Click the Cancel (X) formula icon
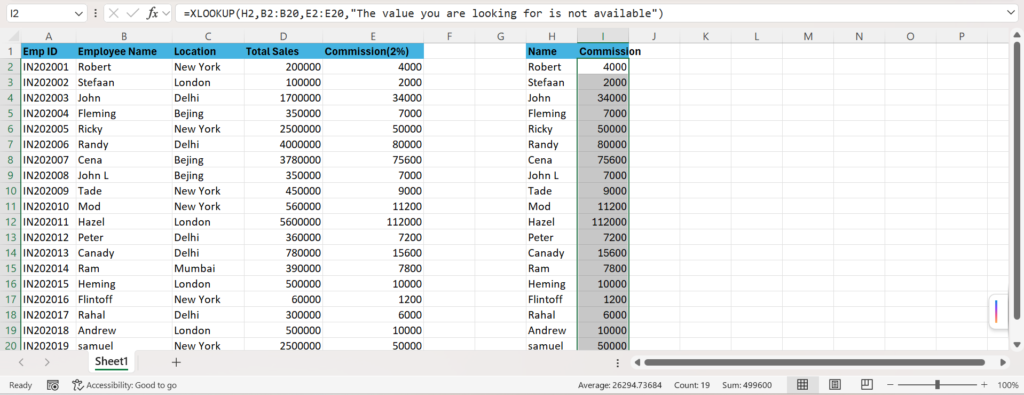Viewport: 1024px width, 395px height. (114, 13)
